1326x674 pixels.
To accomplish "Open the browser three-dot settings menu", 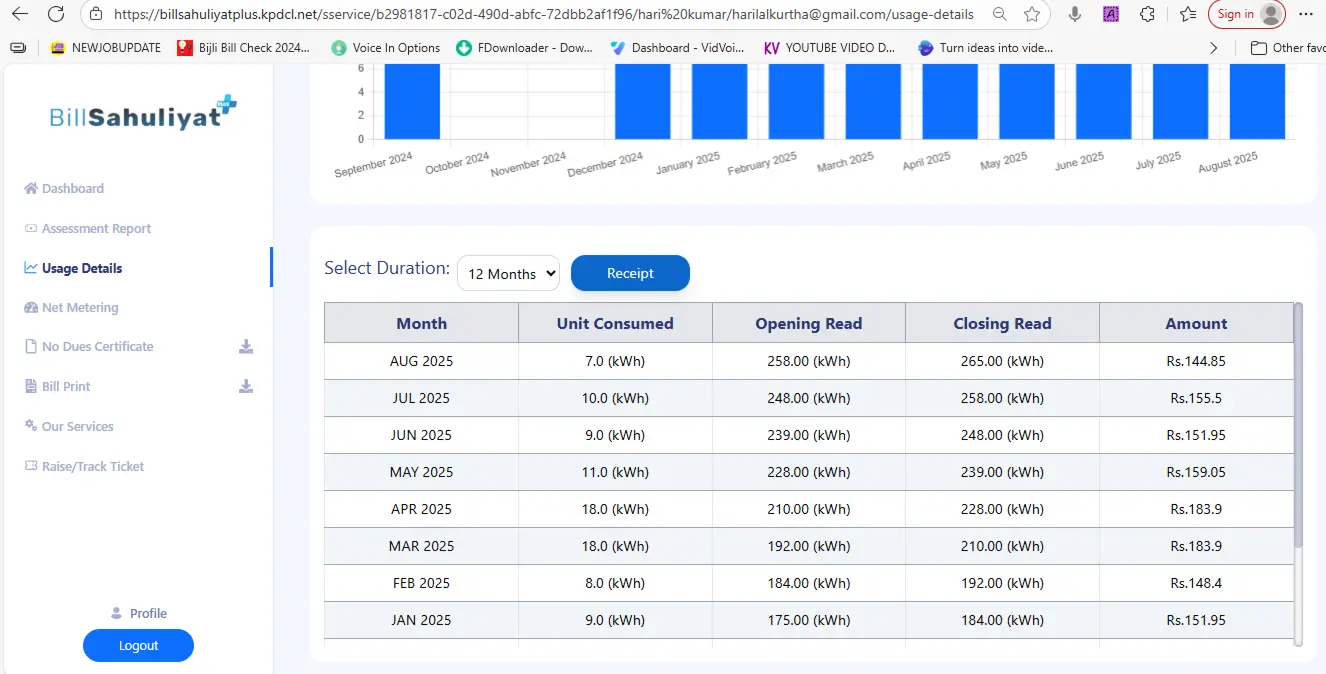I will 1307,14.
